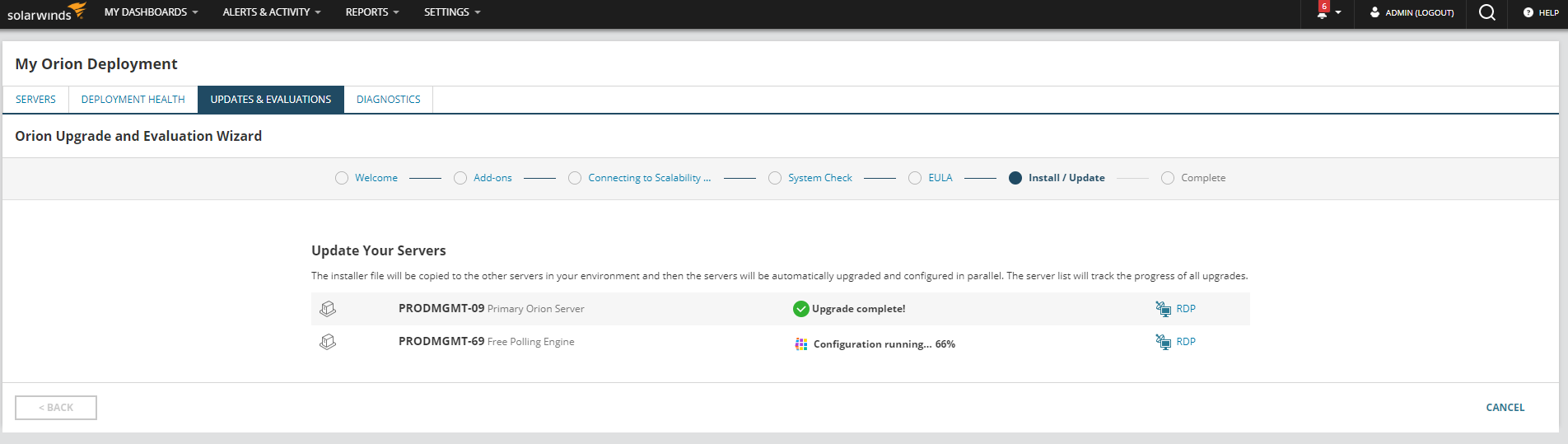Click the Cancel link

coord(1505,408)
